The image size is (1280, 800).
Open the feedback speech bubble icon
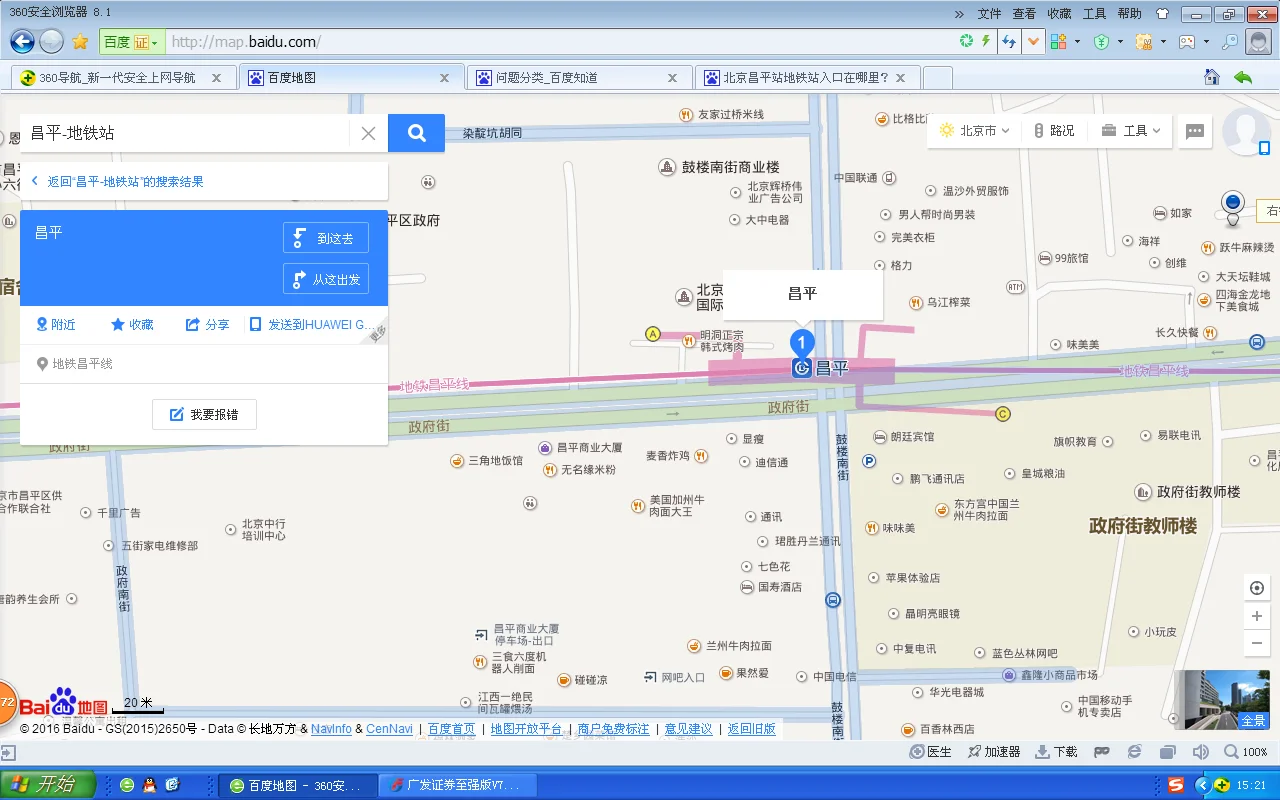pos(1194,130)
